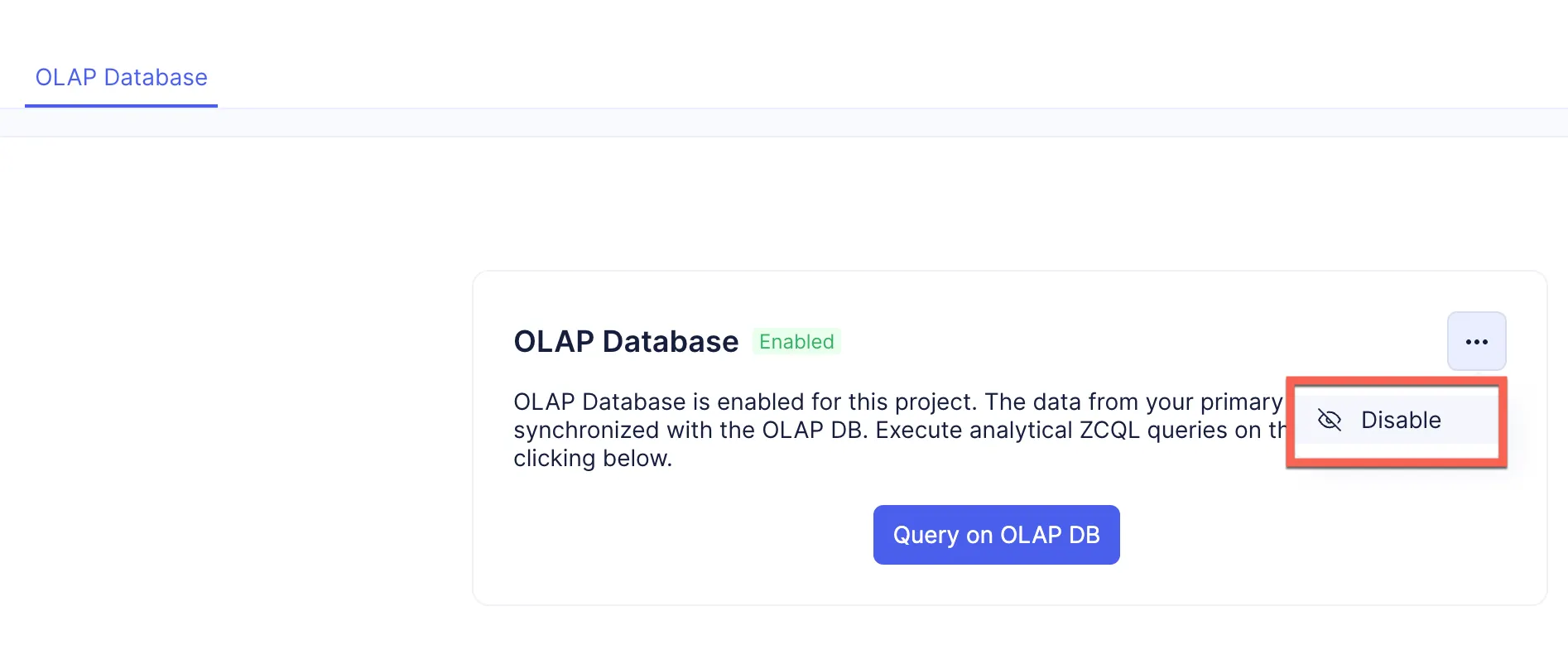Open the three-dot more options menu
The width and height of the screenshot is (1568, 664).
pos(1476,341)
